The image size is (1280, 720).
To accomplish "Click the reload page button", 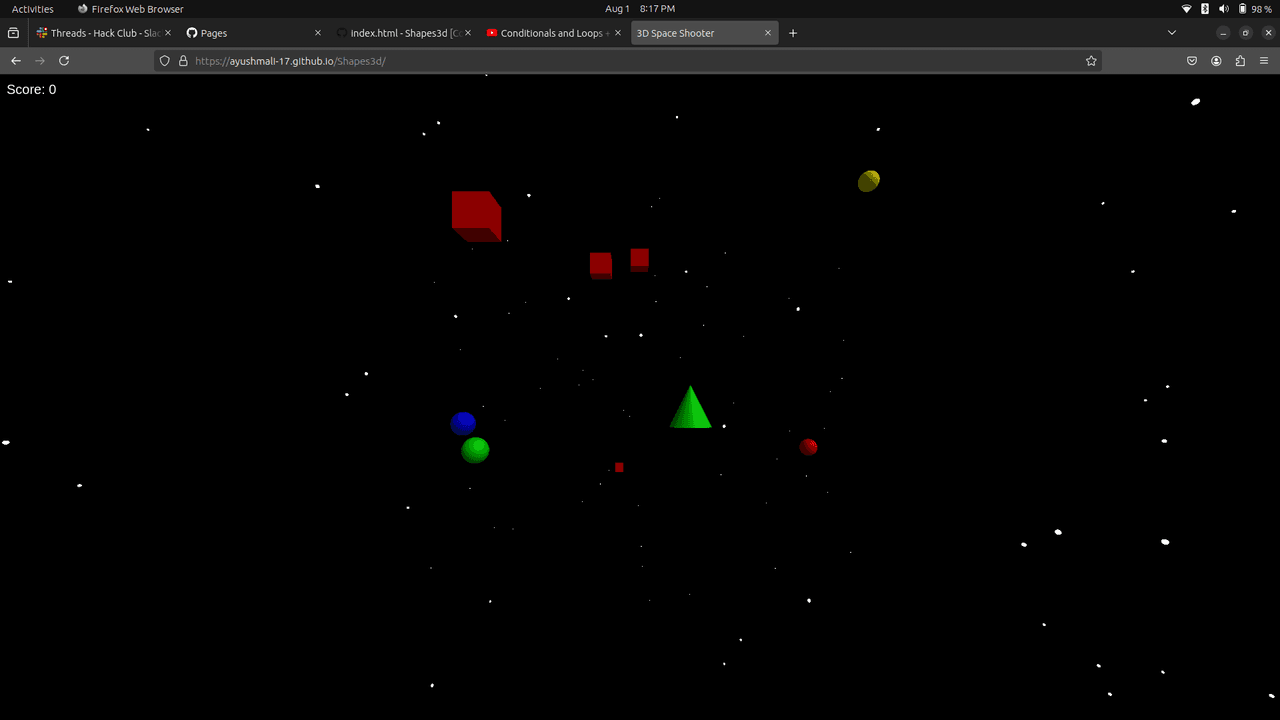I will click(64, 61).
